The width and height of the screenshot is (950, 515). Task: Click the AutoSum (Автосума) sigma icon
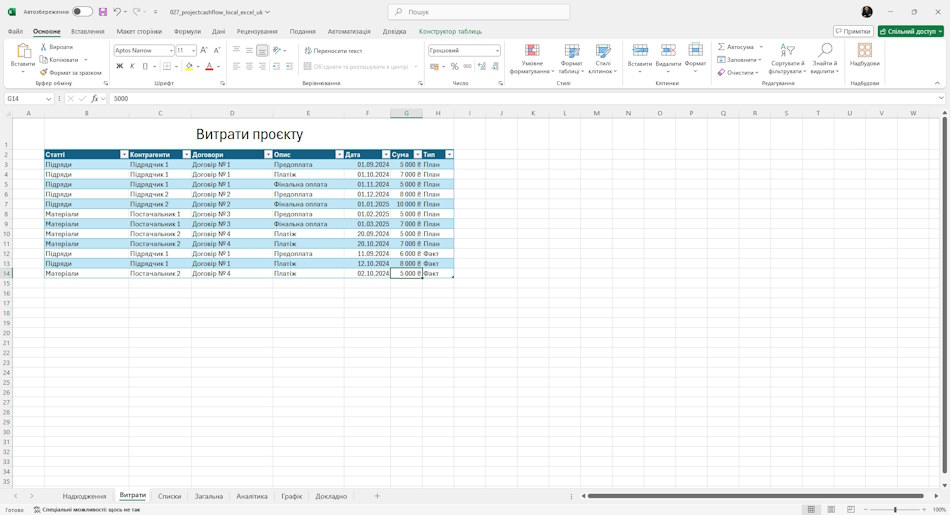721,47
